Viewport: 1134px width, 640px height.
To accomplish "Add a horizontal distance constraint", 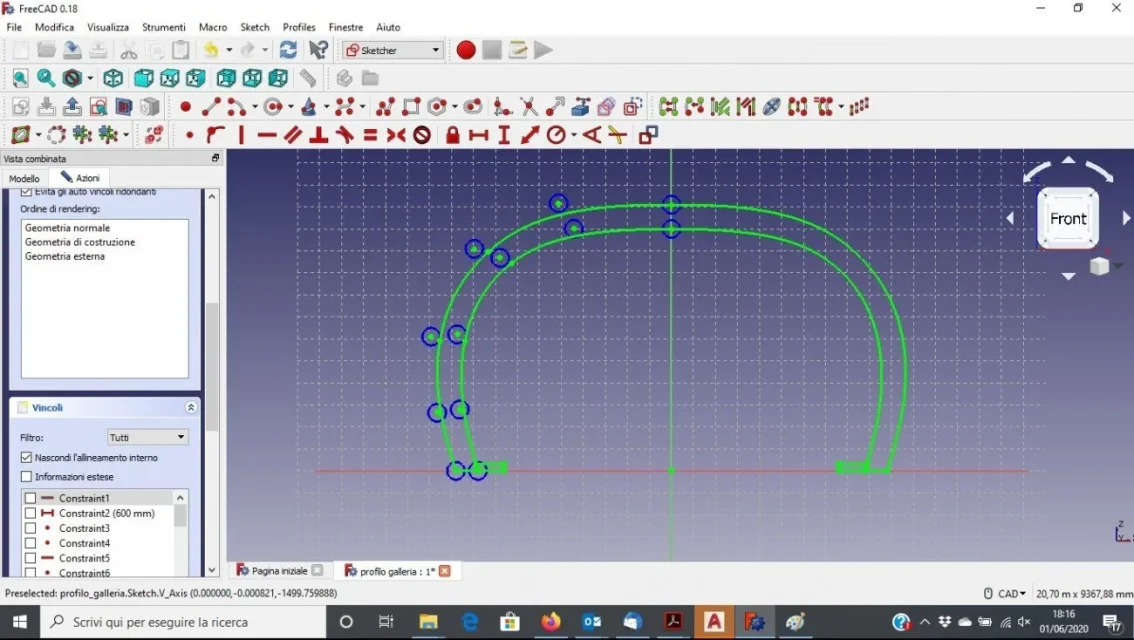I will pos(478,135).
